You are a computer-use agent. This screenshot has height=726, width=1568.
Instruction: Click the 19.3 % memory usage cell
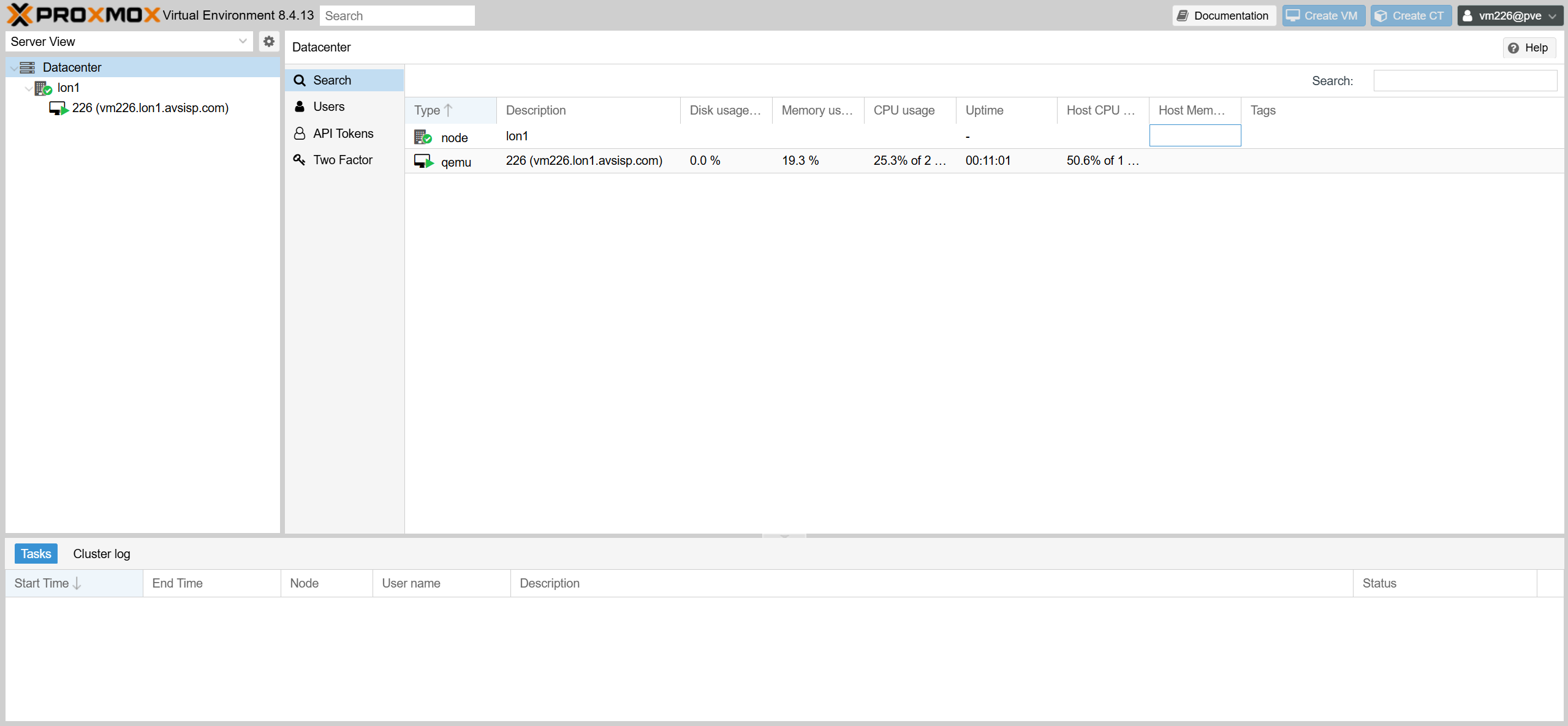pyautogui.click(x=818, y=161)
